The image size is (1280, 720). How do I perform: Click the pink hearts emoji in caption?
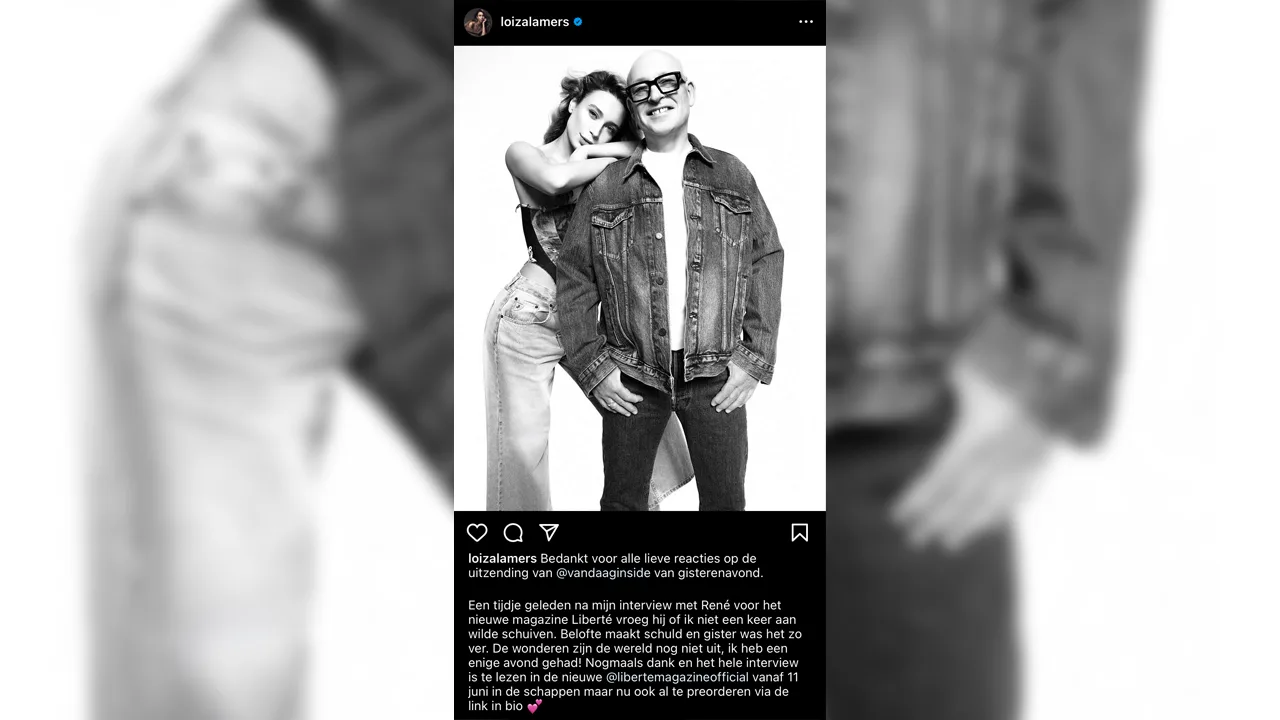534,706
